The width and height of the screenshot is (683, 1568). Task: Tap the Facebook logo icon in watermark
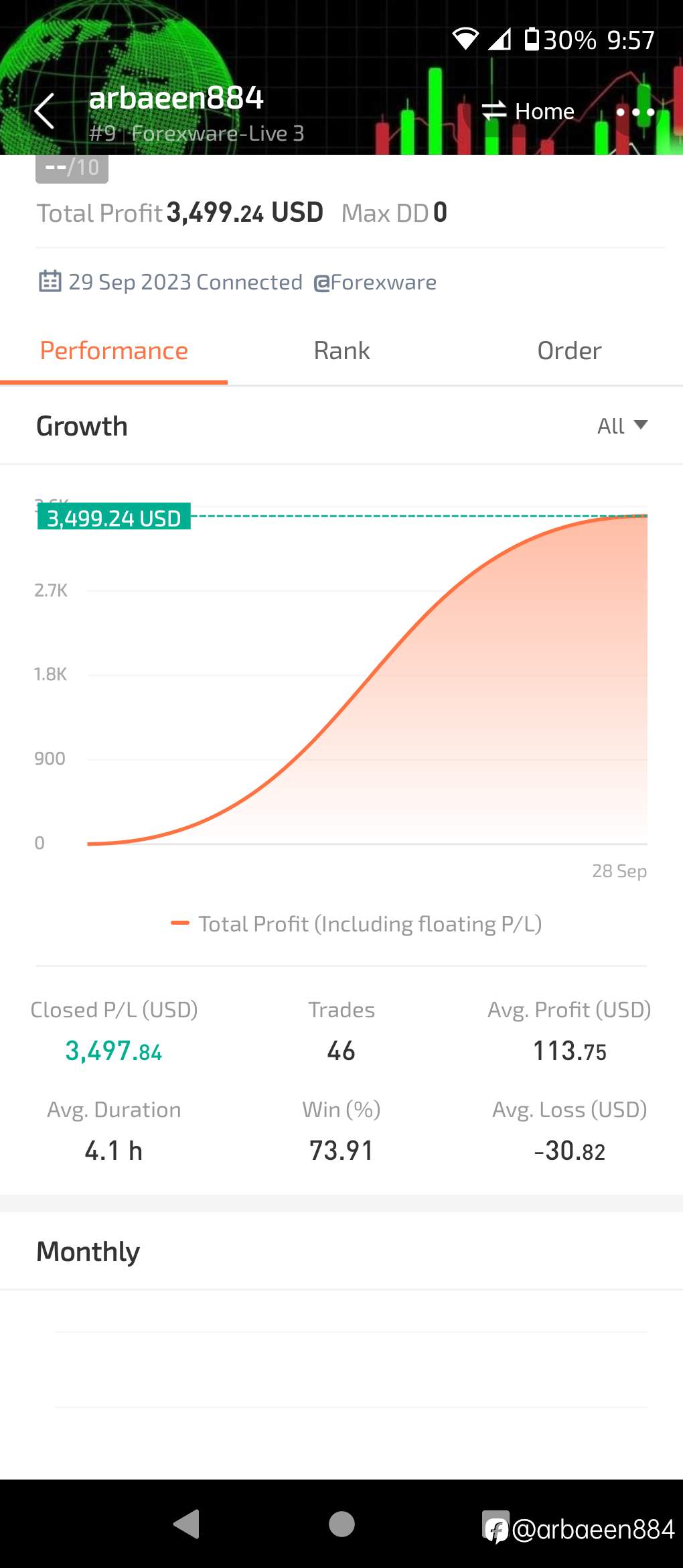[x=496, y=1528]
